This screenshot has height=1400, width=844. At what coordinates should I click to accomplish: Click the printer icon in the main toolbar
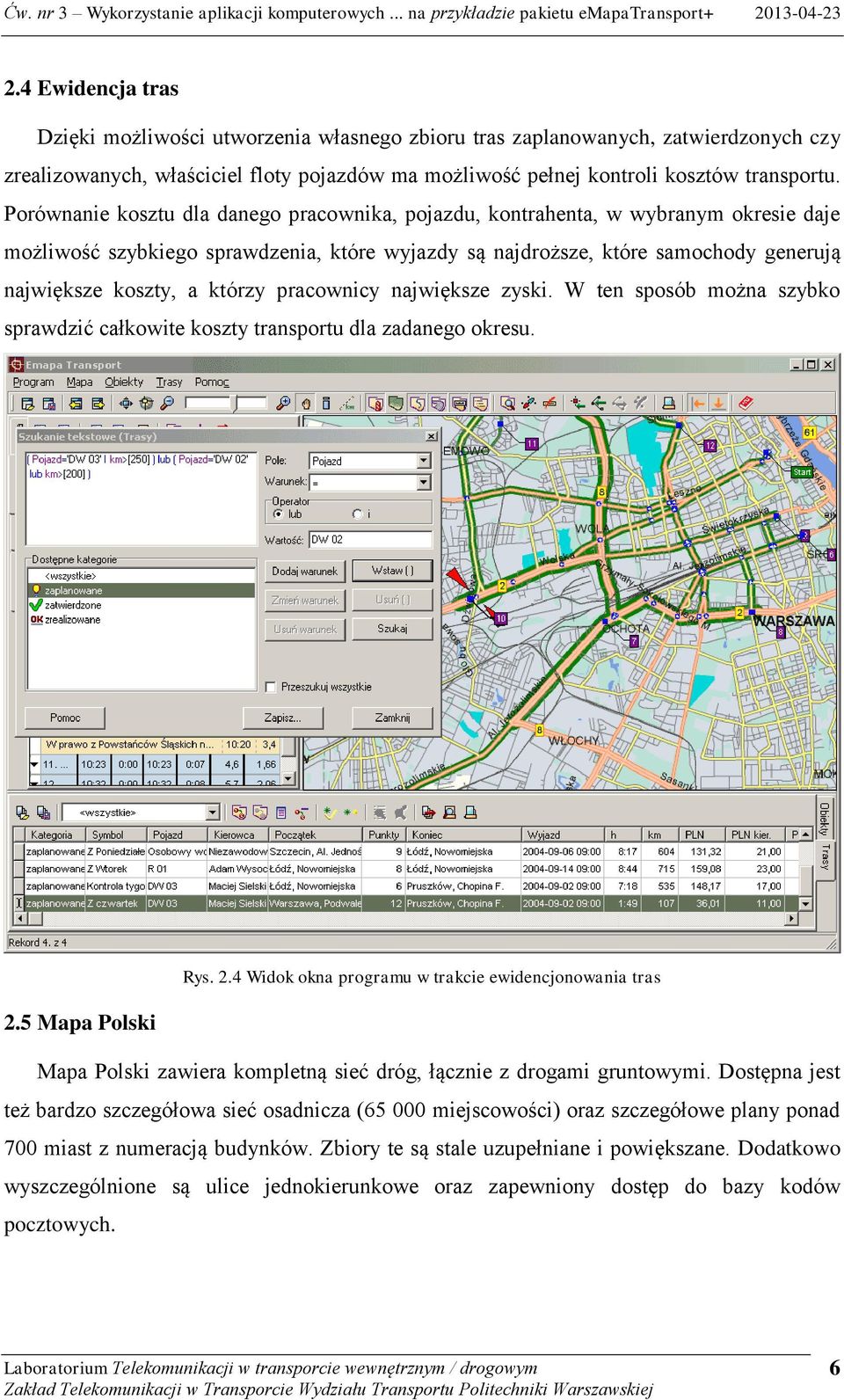point(668,404)
